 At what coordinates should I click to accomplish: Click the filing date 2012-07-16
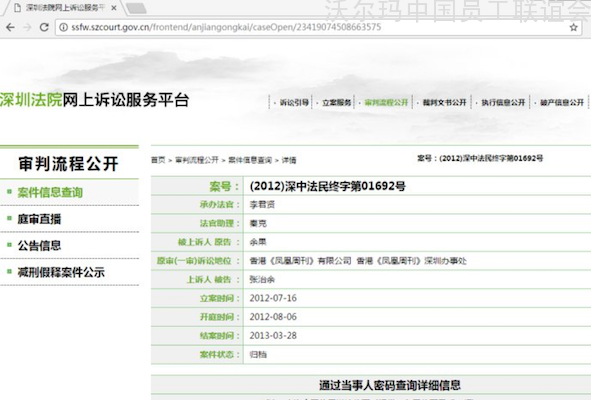(273, 298)
